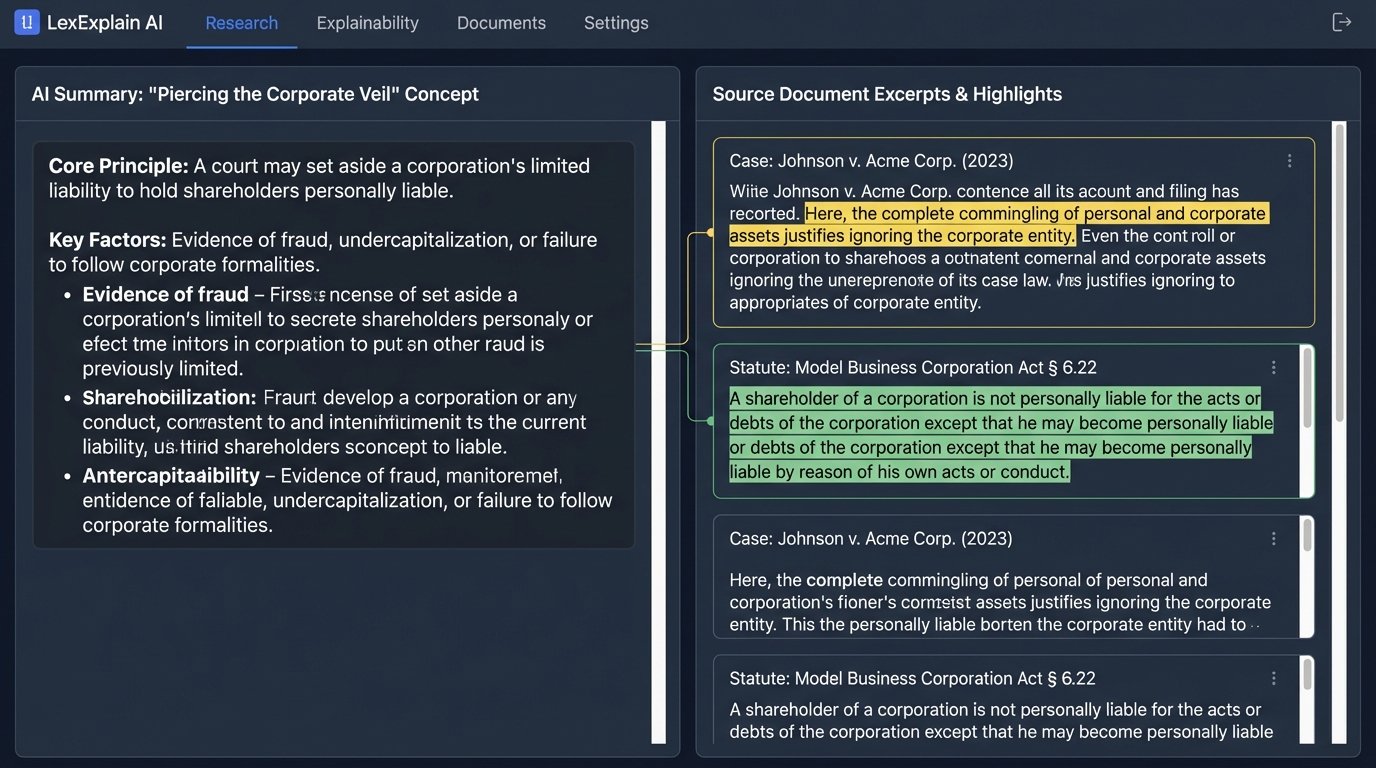Viewport: 1376px width, 768px height.
Task: Switch to the Explainability tab
Action: tap(367, 22)
